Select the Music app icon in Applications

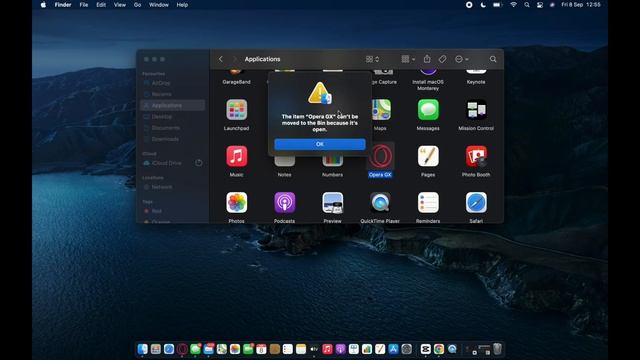(x=236, y=156)
